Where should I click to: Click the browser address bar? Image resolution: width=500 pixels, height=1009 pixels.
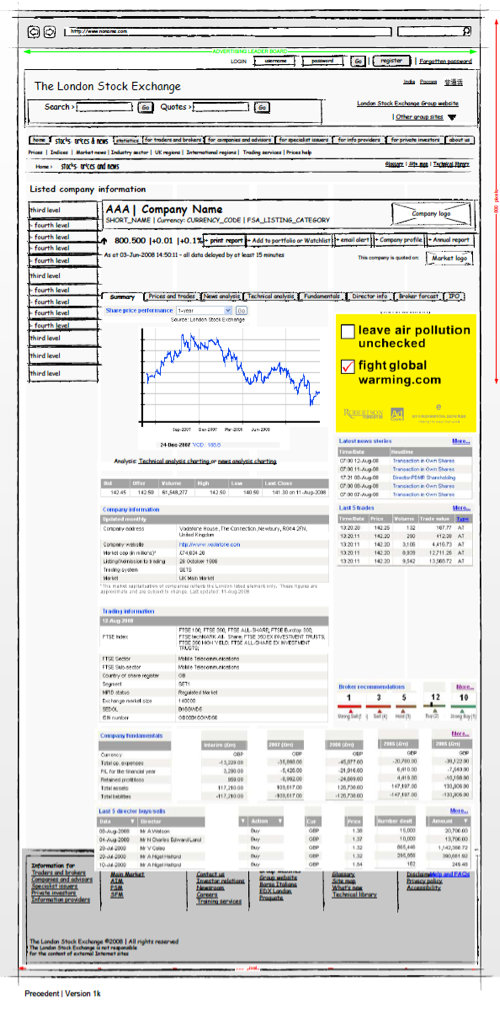(x=228, y=31)
